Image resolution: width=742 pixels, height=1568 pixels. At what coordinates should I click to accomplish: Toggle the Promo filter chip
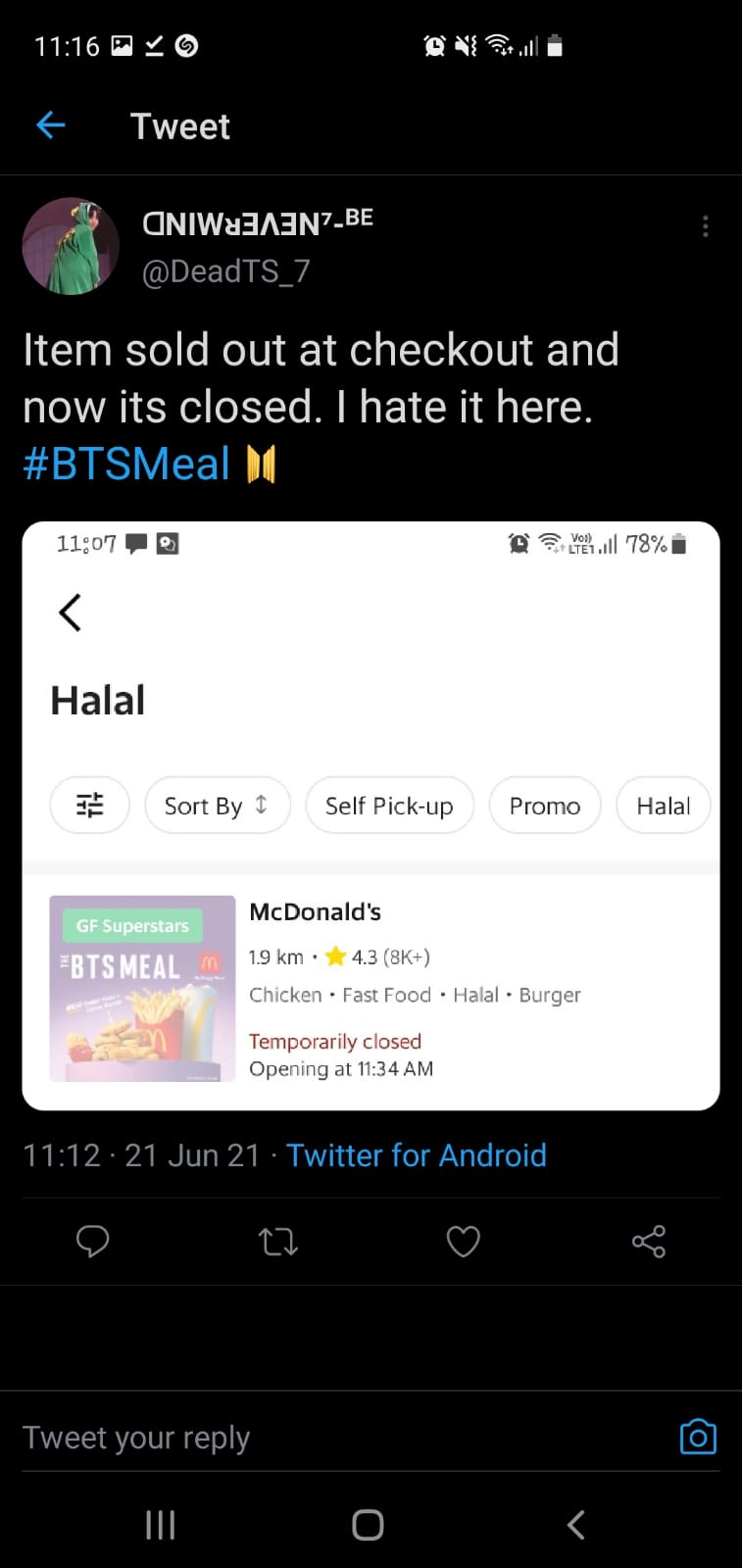(544, 806)
